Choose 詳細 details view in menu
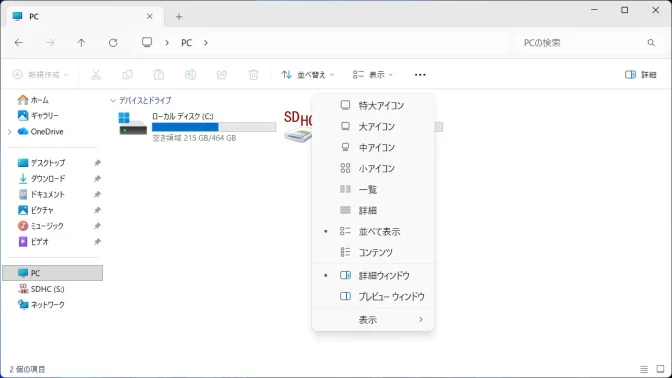 (373, 210)
